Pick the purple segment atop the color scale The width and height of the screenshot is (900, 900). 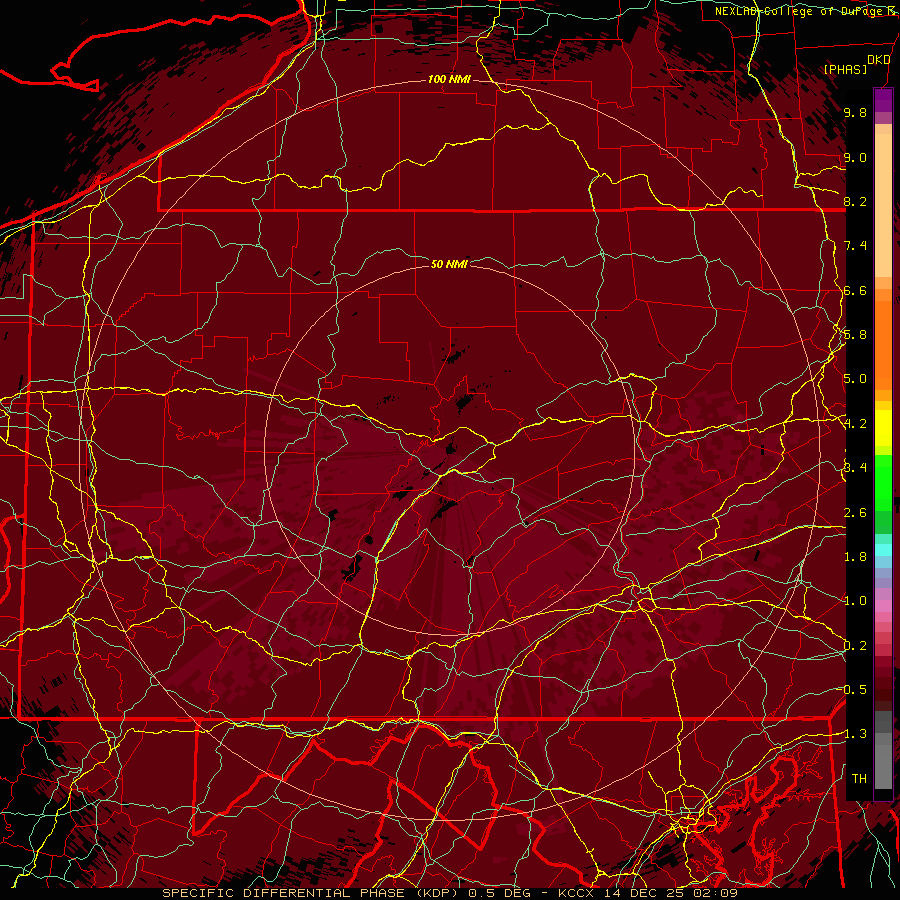[883, 101]
